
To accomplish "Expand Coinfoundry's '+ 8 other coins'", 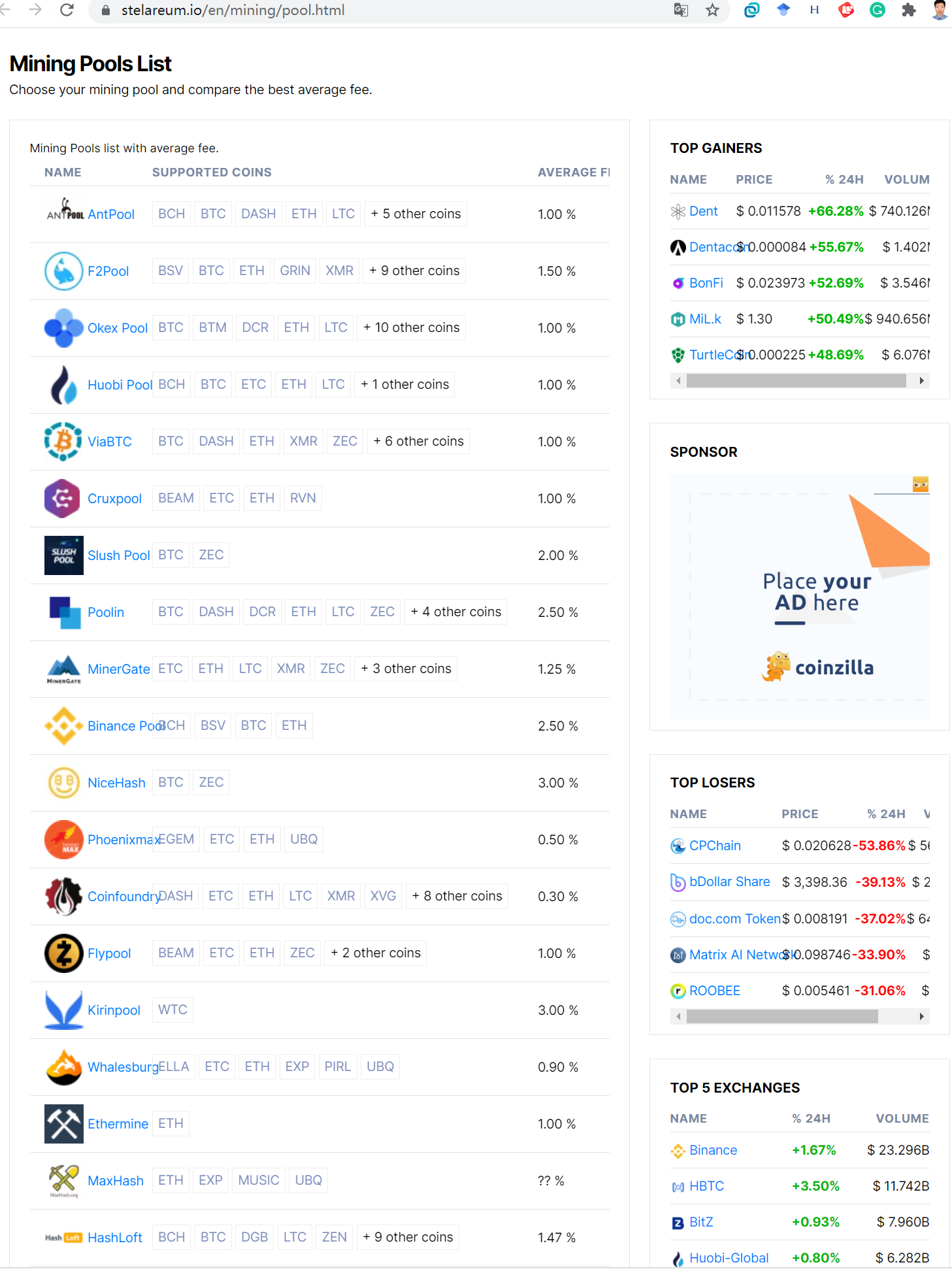I will tap(457, 897).
